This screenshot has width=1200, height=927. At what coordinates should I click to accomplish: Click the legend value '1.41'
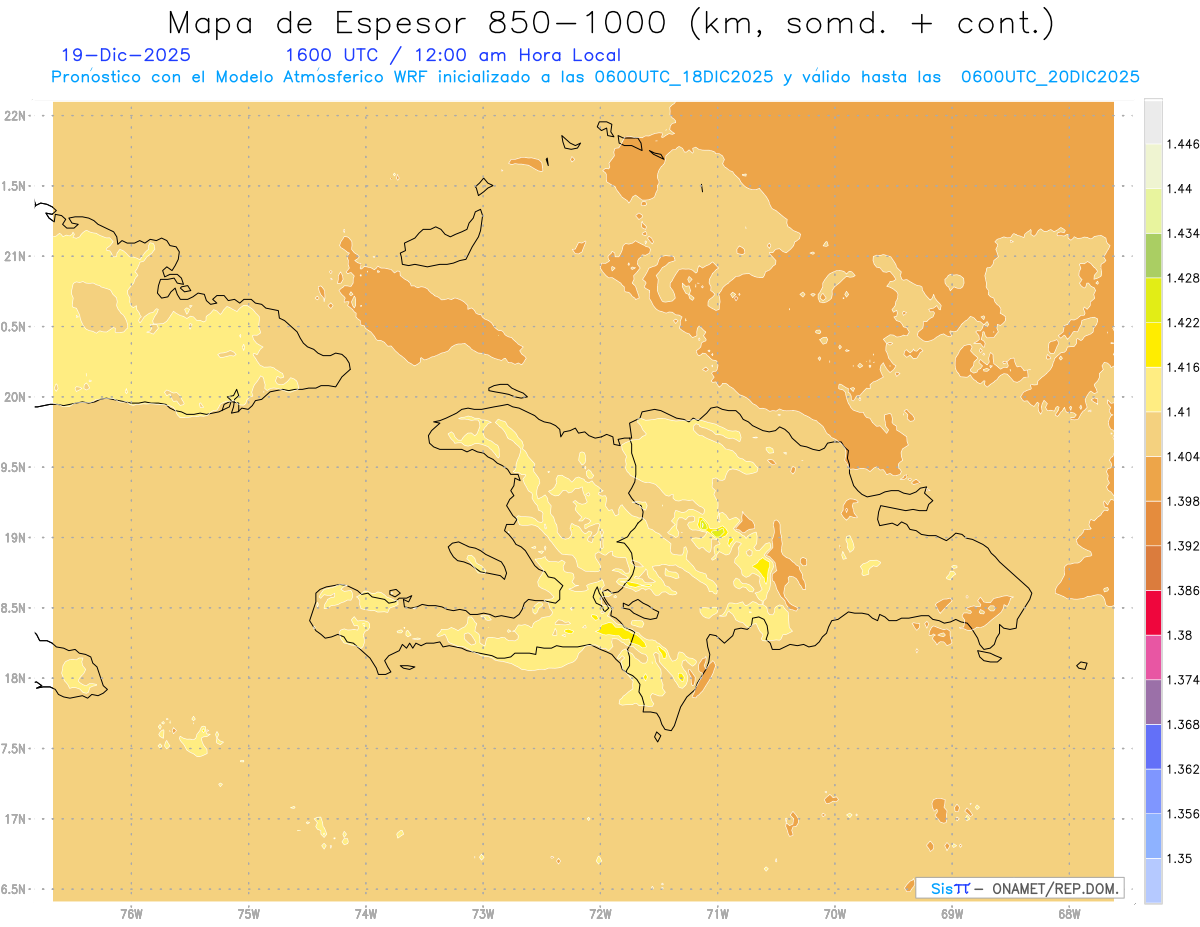[1179, 412]
